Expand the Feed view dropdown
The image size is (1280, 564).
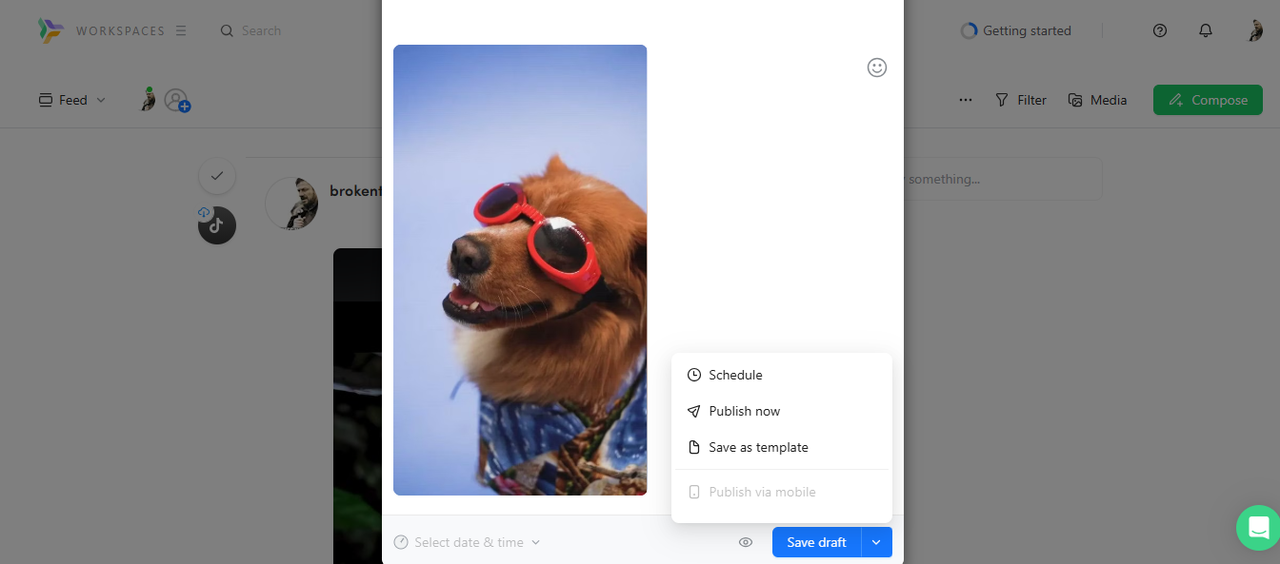click(x=72, y=100)
